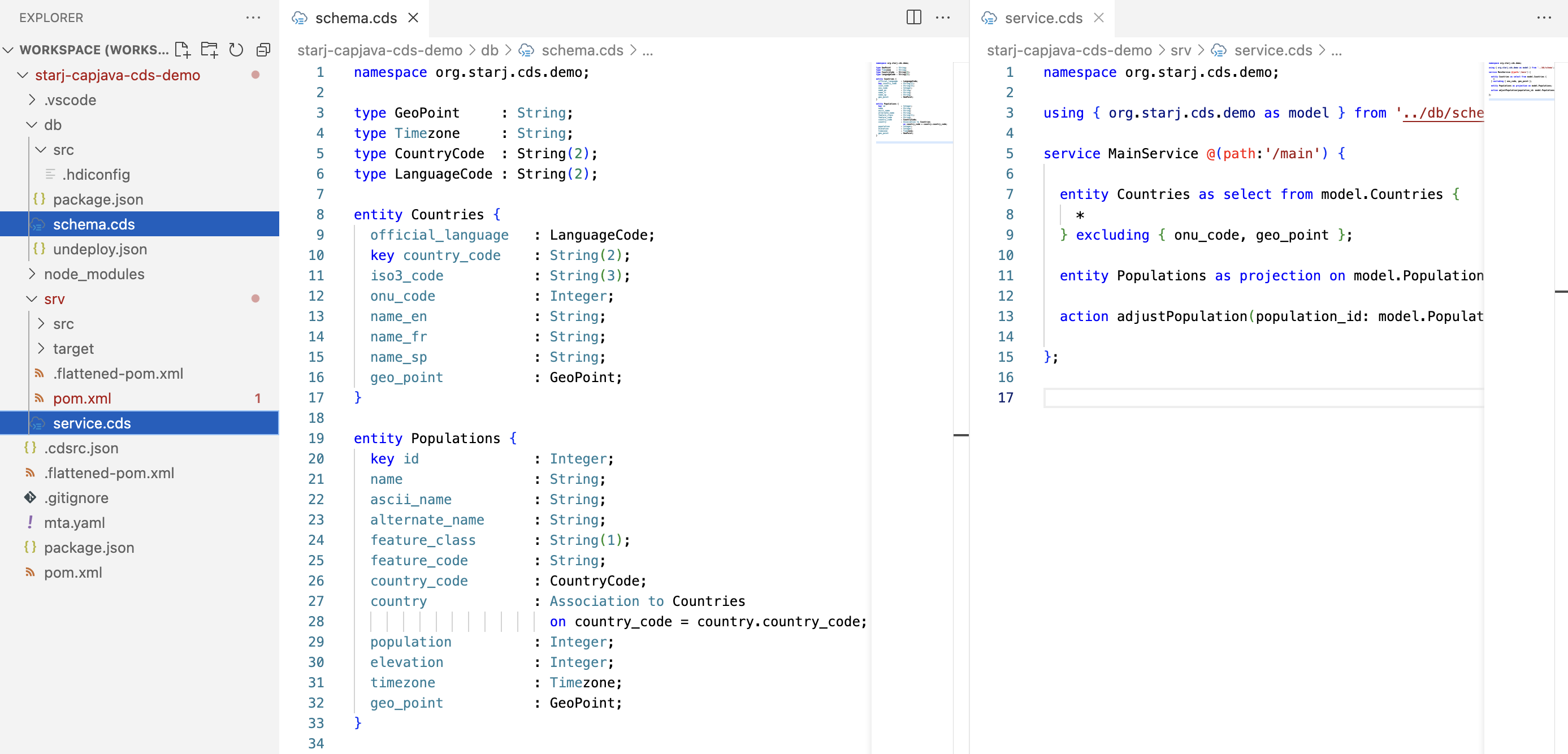This screenshot has width=1568, height=754.
Task: Click the db breadcrumb in schema.cds path
Action: tap(490, 50)
